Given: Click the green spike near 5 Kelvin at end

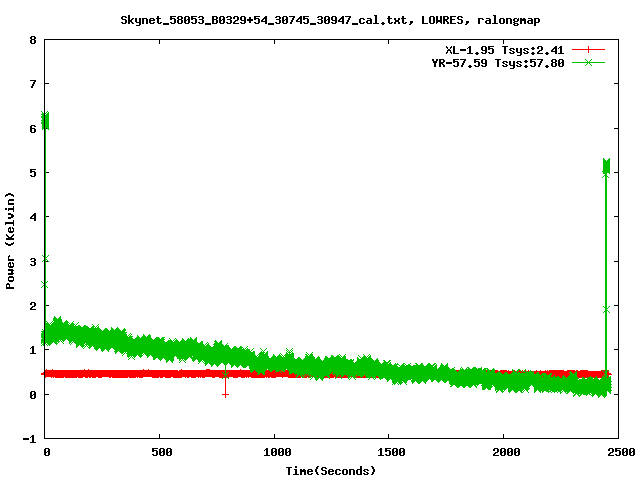Looking at the screenshot, I should [606, 166].
